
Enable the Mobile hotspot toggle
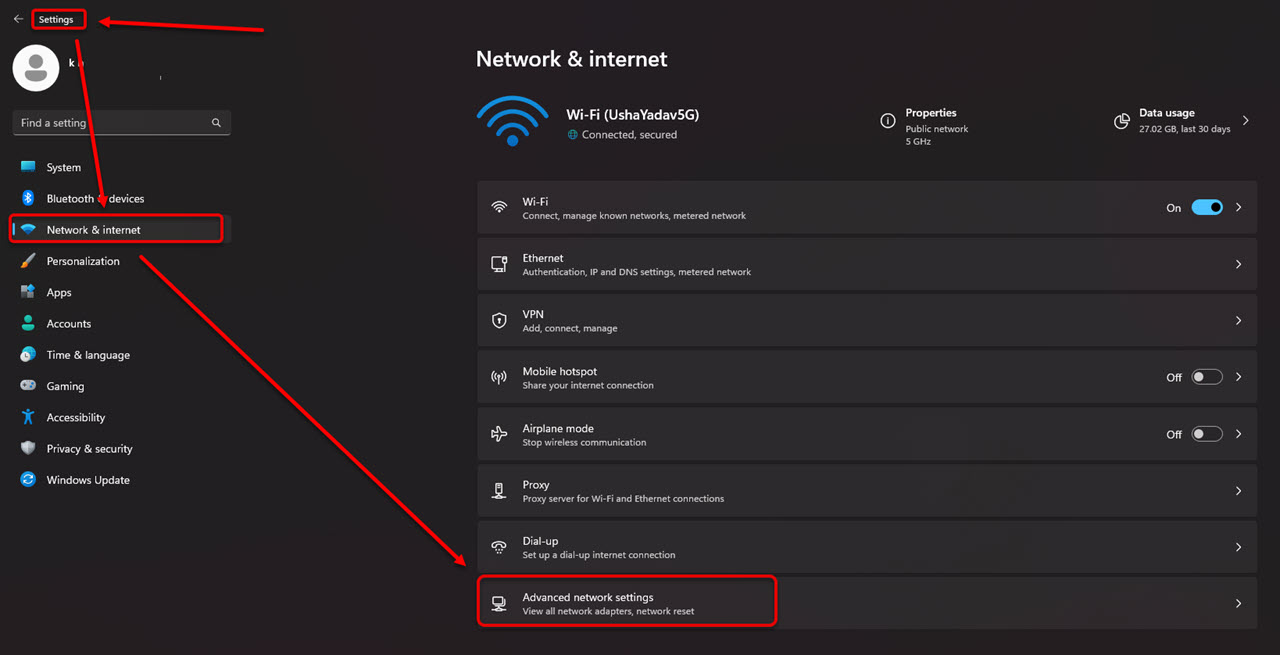pos(1207,377)
